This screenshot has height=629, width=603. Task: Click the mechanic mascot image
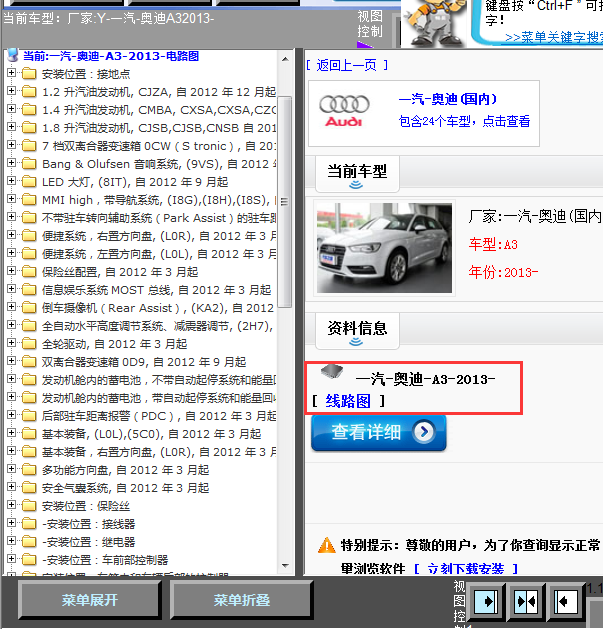pos(435,23)
